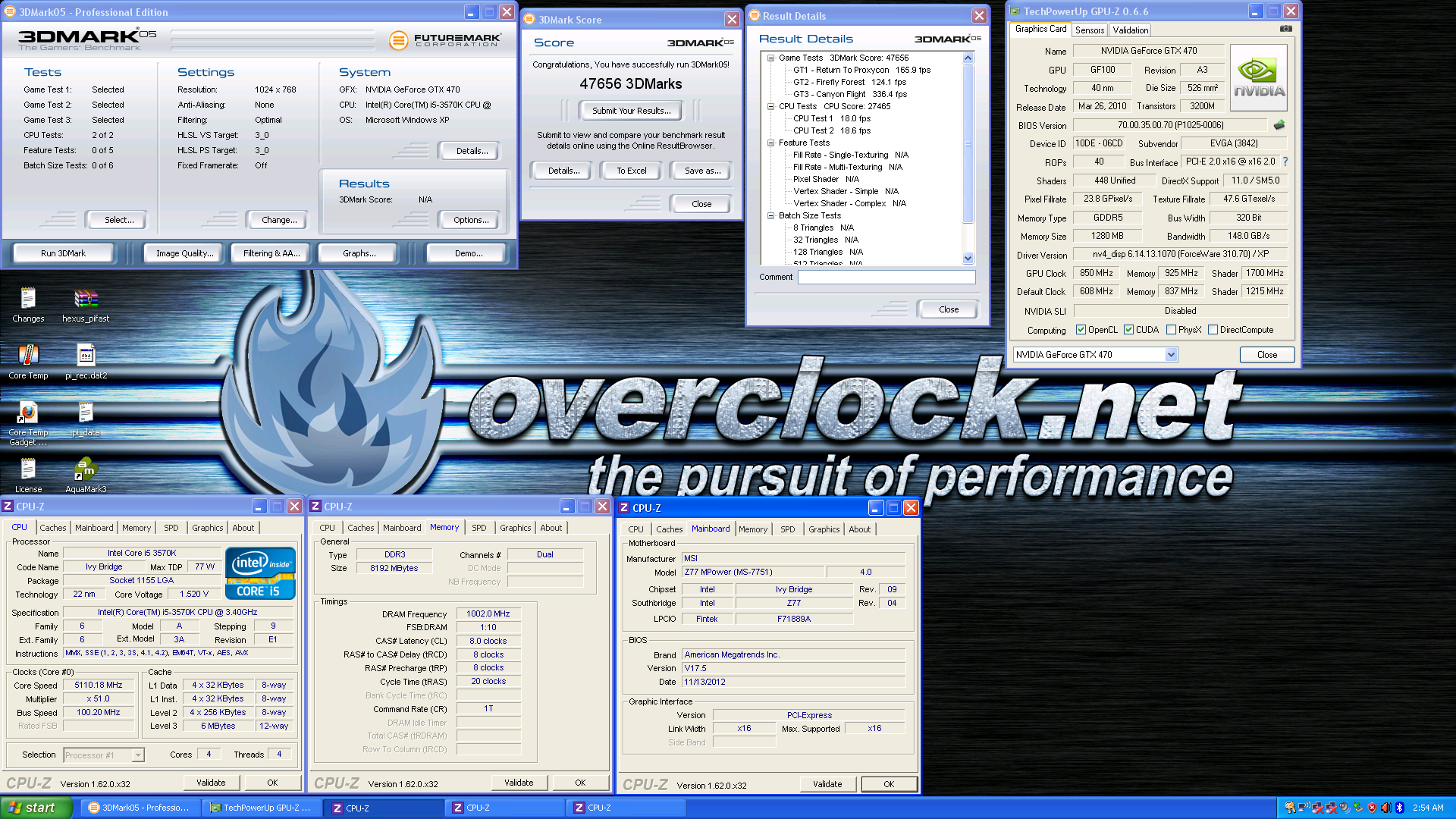Launch Core Temp desktop icon
This screenshot has height=819, width=1456.
click(28, 362)
